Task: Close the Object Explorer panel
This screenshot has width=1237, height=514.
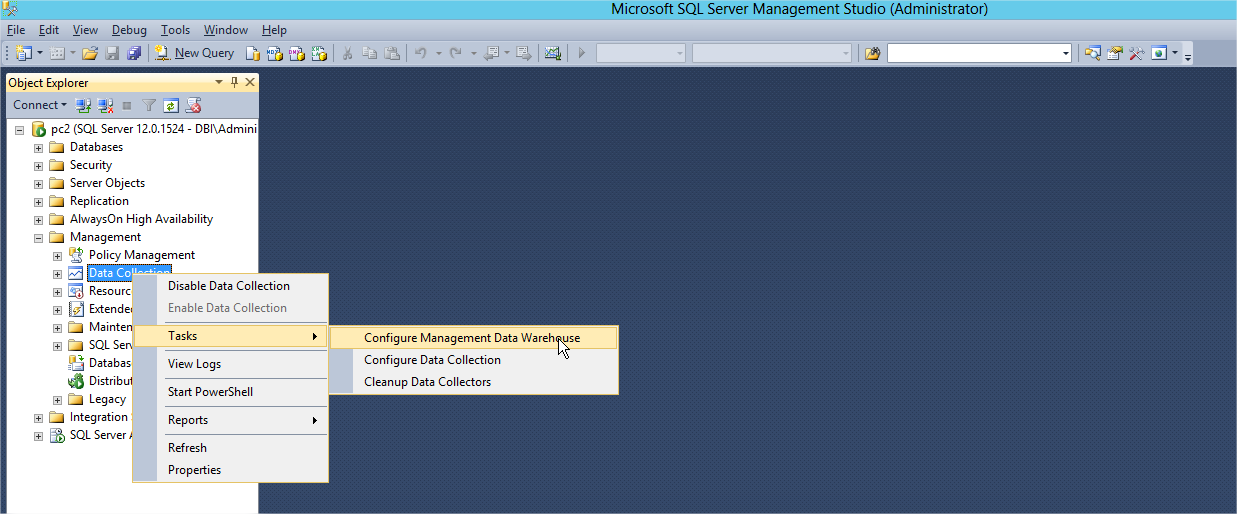Action: (x=250, y=83)
